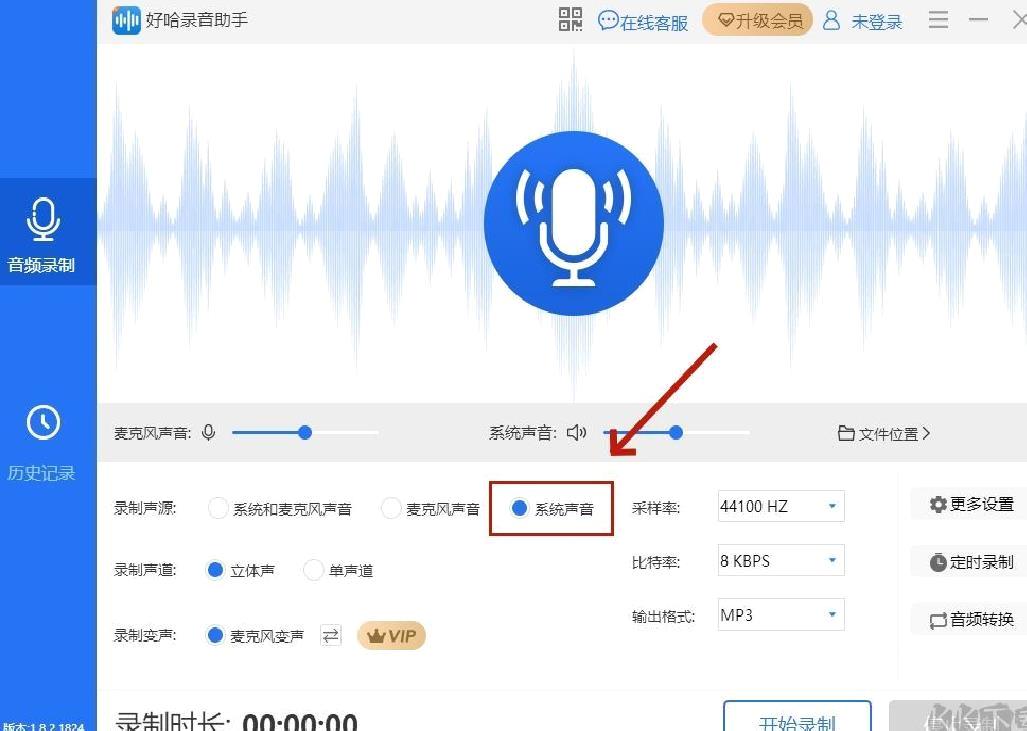Minimize the 好哈录音助手 window
1027x731 pixels.
[x=979, y=20]
